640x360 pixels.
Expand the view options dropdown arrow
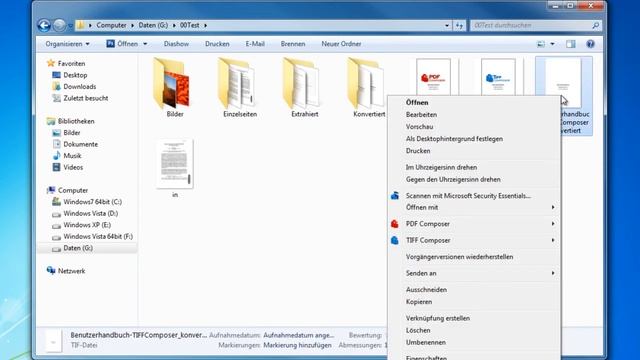[x=552, y=44]
